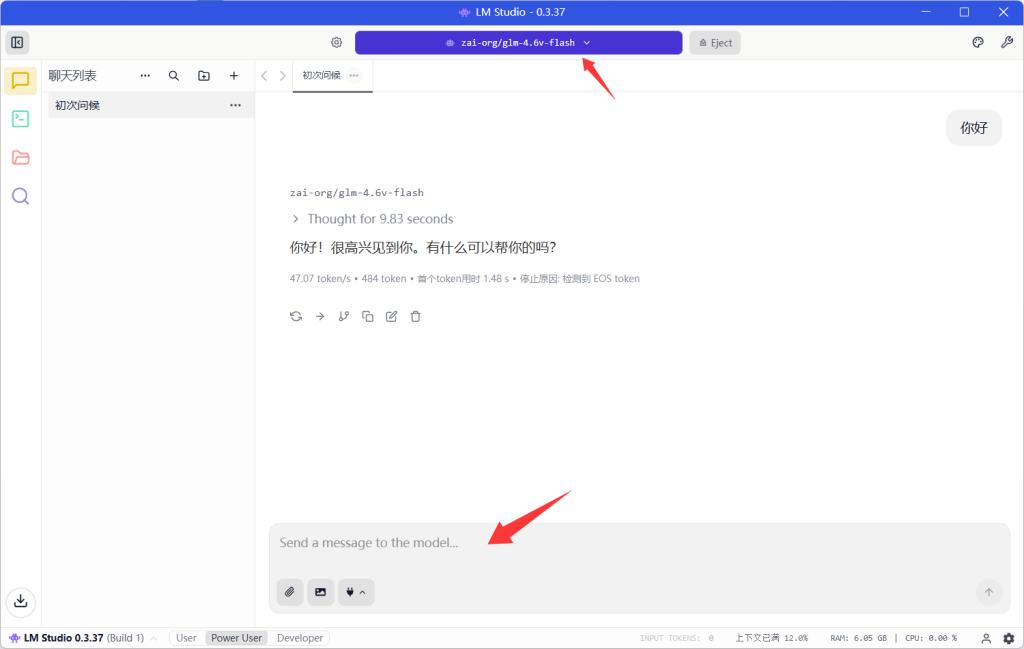Switch to Developer mode

tap(300, 638)
